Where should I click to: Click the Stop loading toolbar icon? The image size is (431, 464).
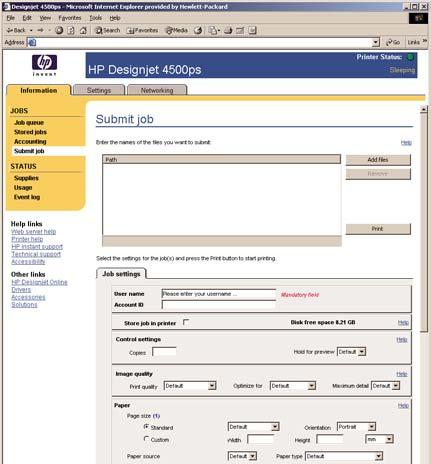pos(59,31)
